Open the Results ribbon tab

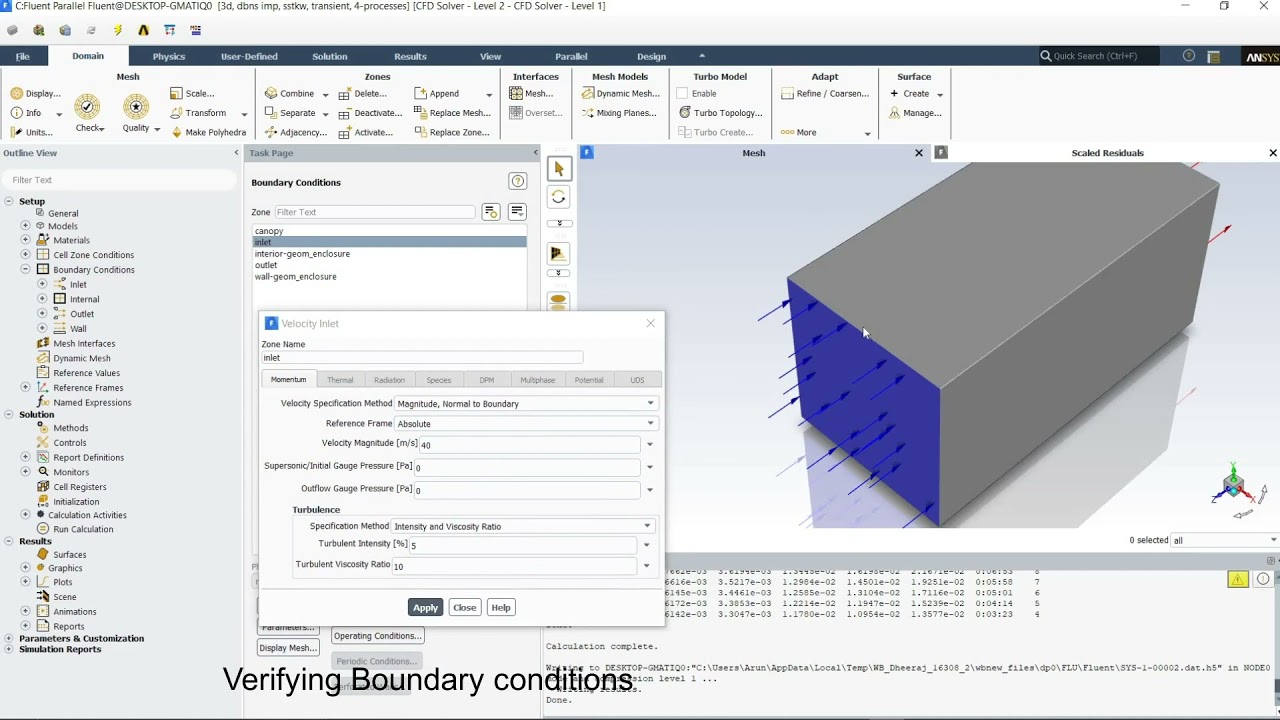click(410, 56)
